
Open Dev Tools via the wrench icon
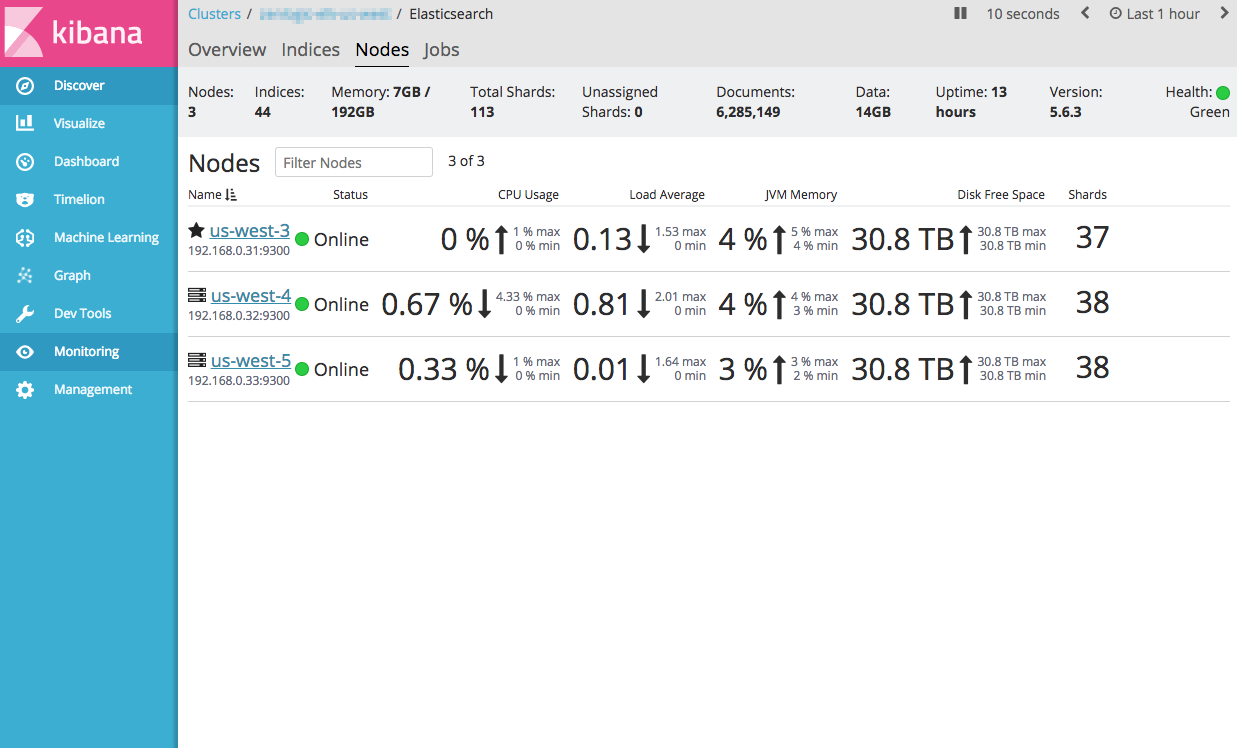tap(25, 314)
